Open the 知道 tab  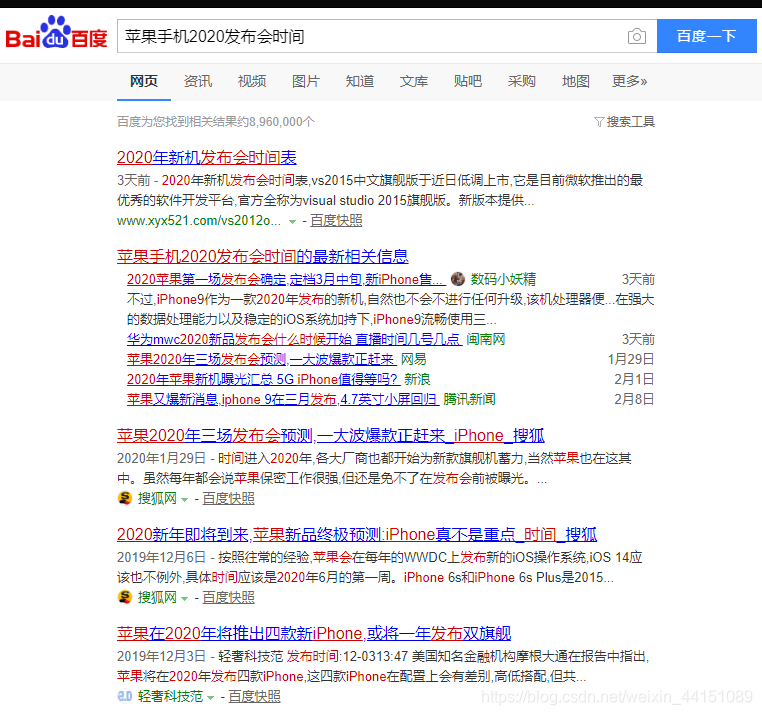pos(360,81)
